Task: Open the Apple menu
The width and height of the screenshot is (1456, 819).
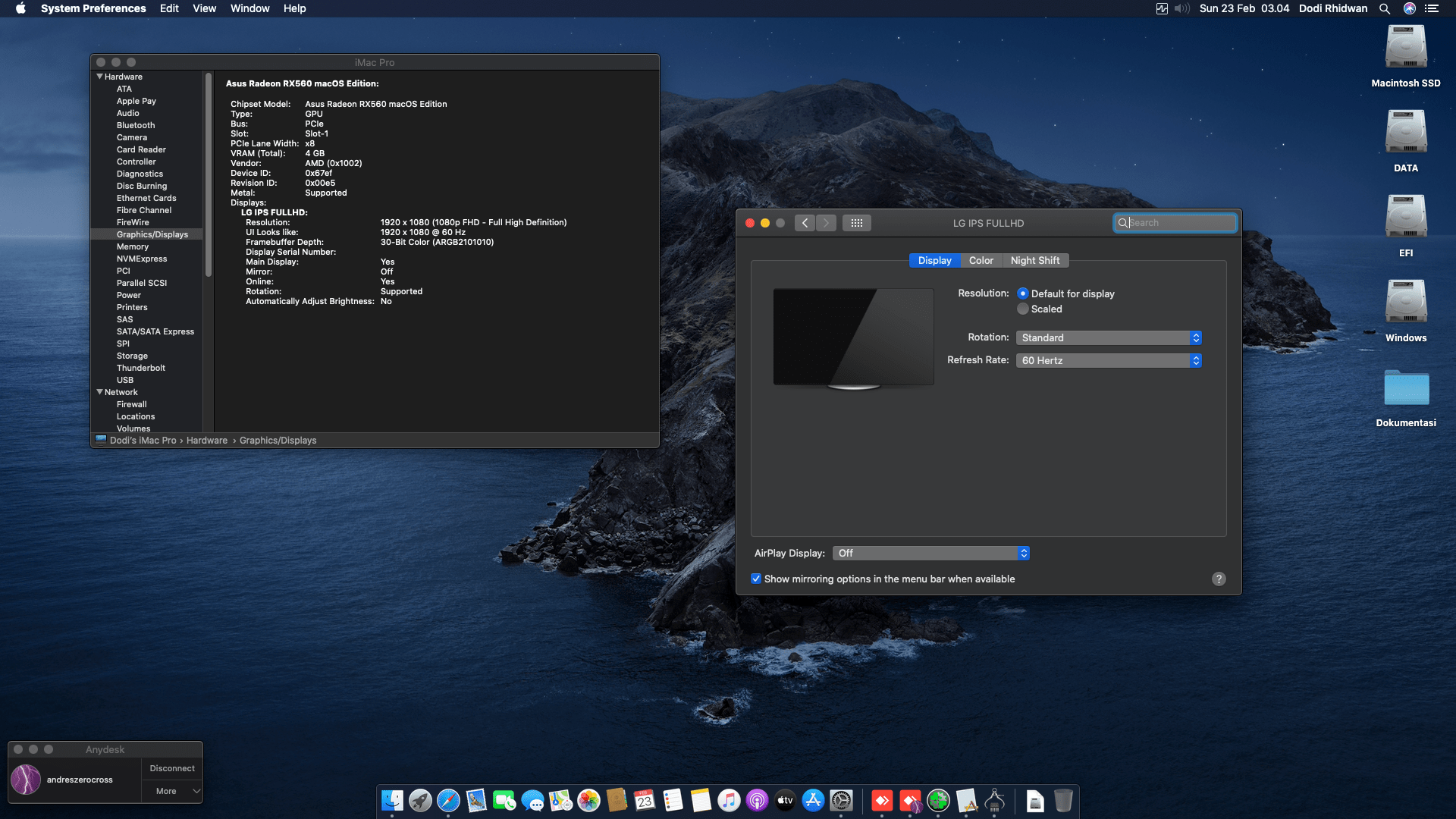Action: point(20,8)
